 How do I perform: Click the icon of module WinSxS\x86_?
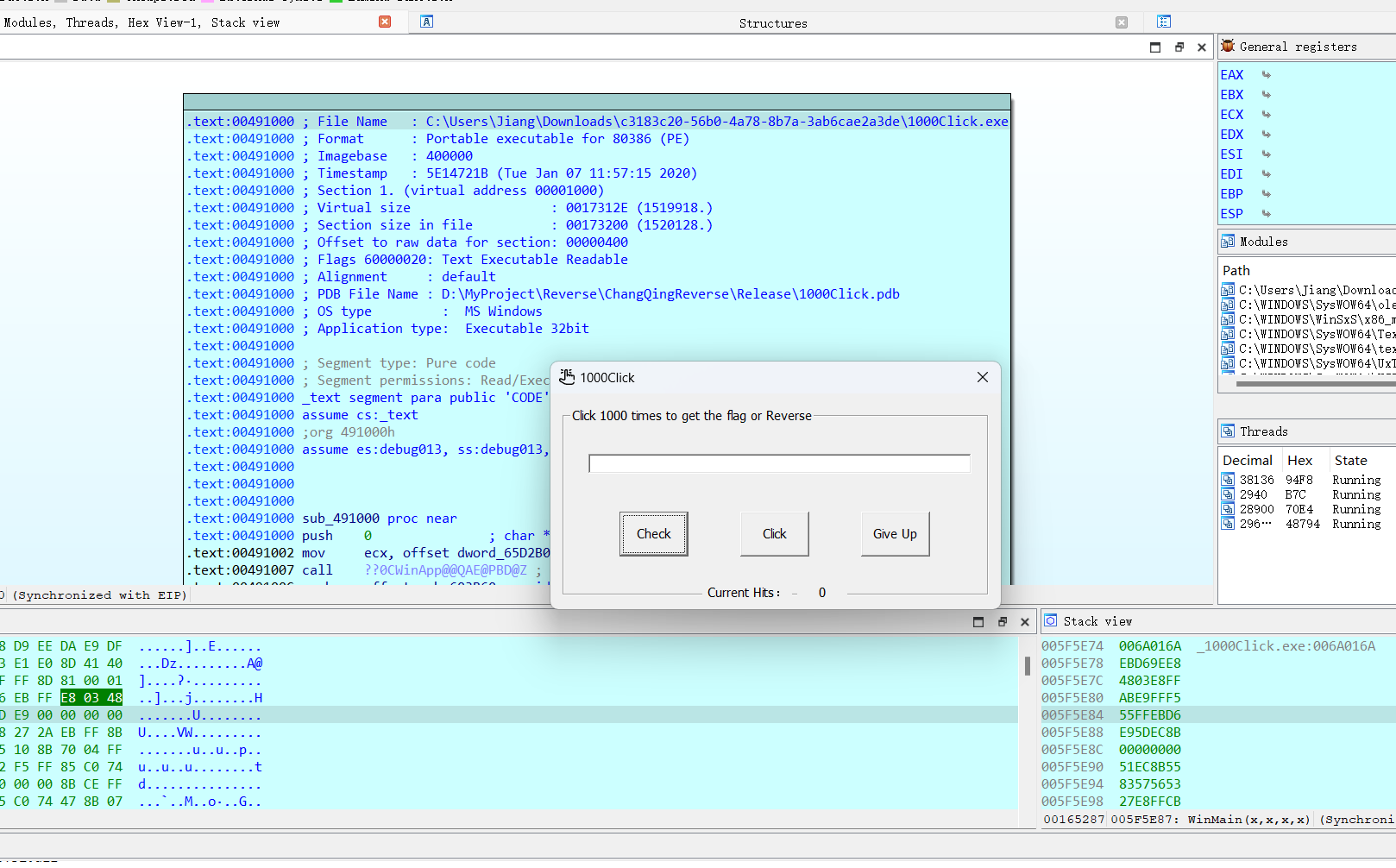point(1228,319)
